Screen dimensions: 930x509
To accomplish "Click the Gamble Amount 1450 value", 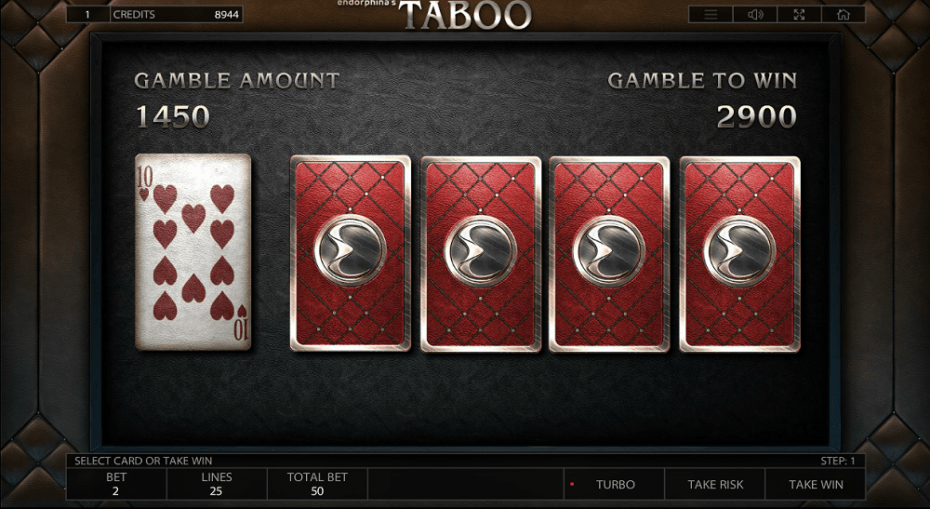I will 173,116.
